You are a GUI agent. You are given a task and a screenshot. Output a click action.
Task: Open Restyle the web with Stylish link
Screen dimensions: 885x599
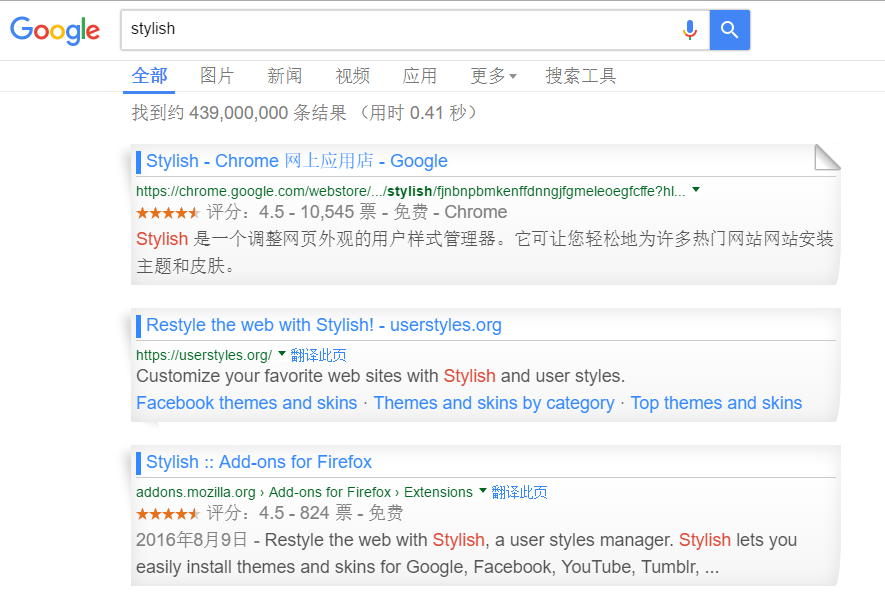click(x=323, y=325)
